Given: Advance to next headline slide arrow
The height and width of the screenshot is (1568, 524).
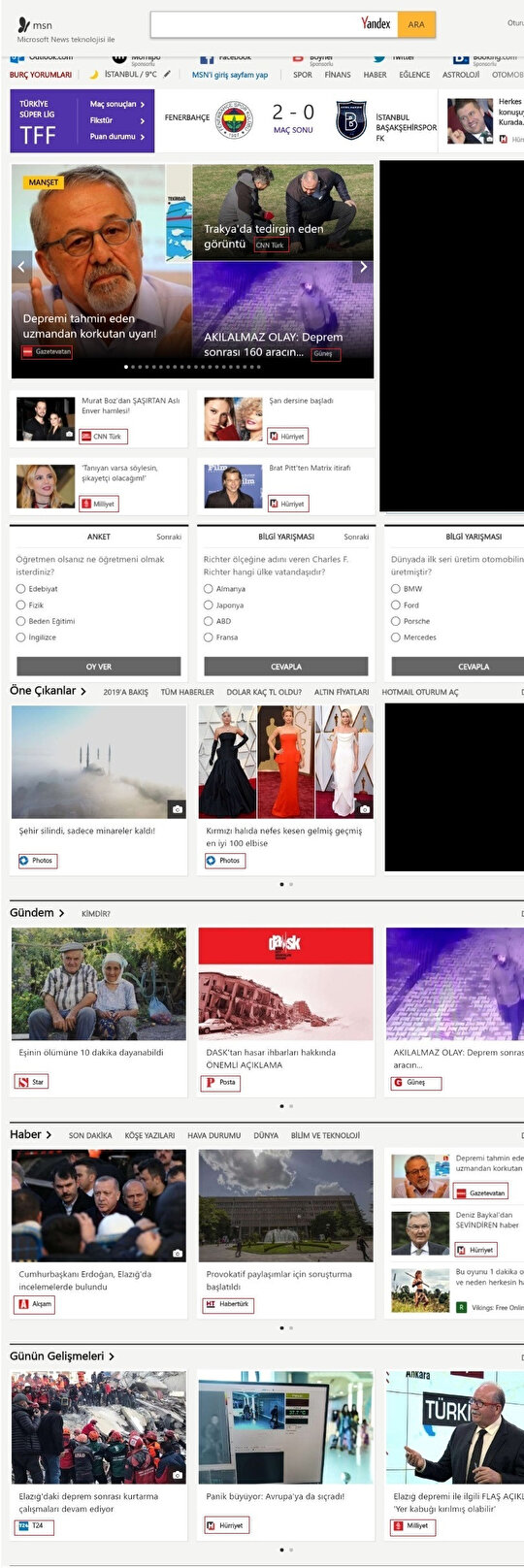Looking at the screenshot, I should point(364,267).
